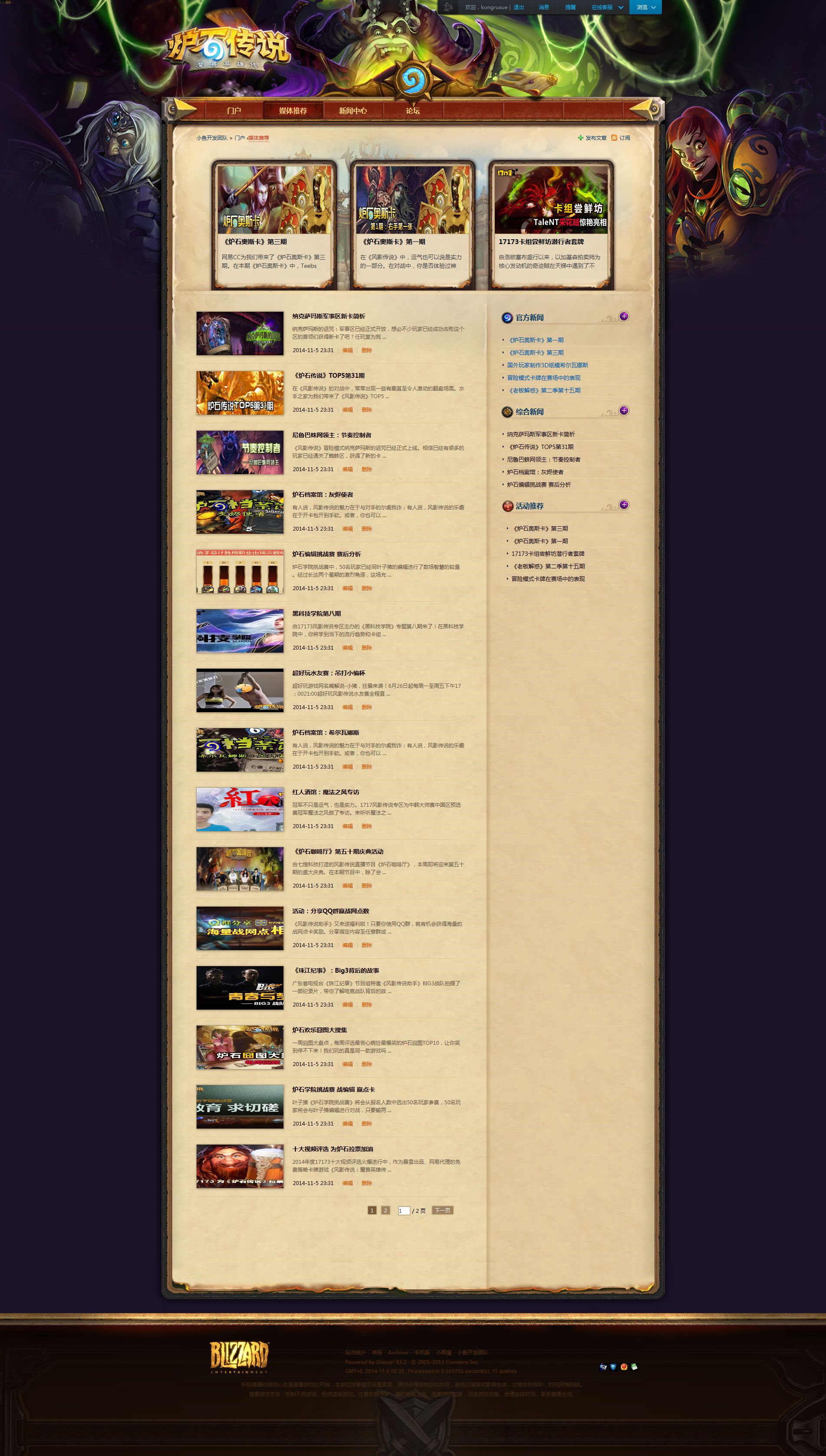The height and width of the screenshot is (1456, 826).
Task: Click the Blizzard Entertainment footer logo
Action: point(239,1357)
